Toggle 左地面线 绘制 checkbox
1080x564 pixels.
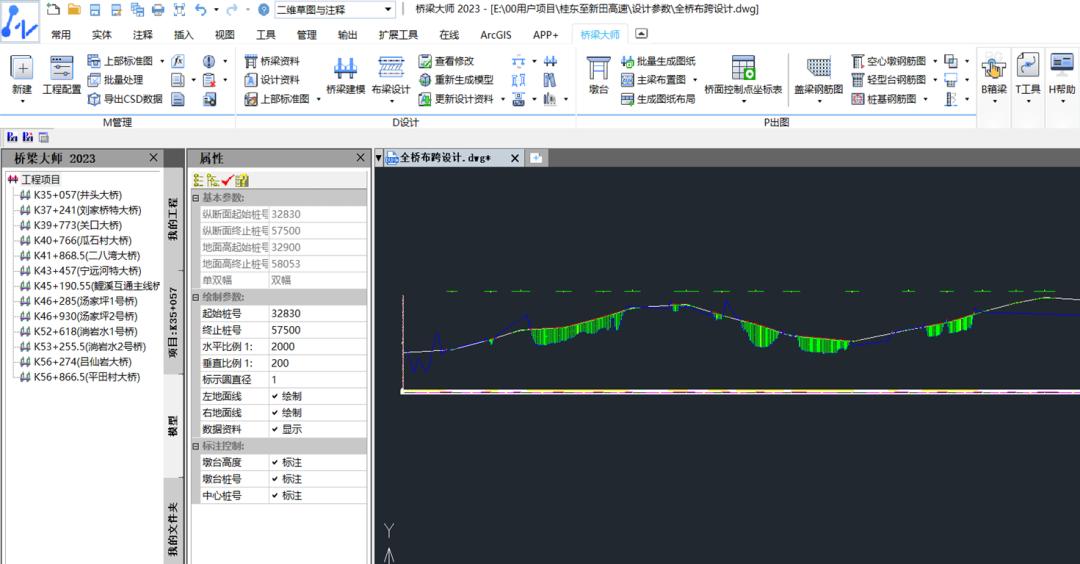point(275,396)
